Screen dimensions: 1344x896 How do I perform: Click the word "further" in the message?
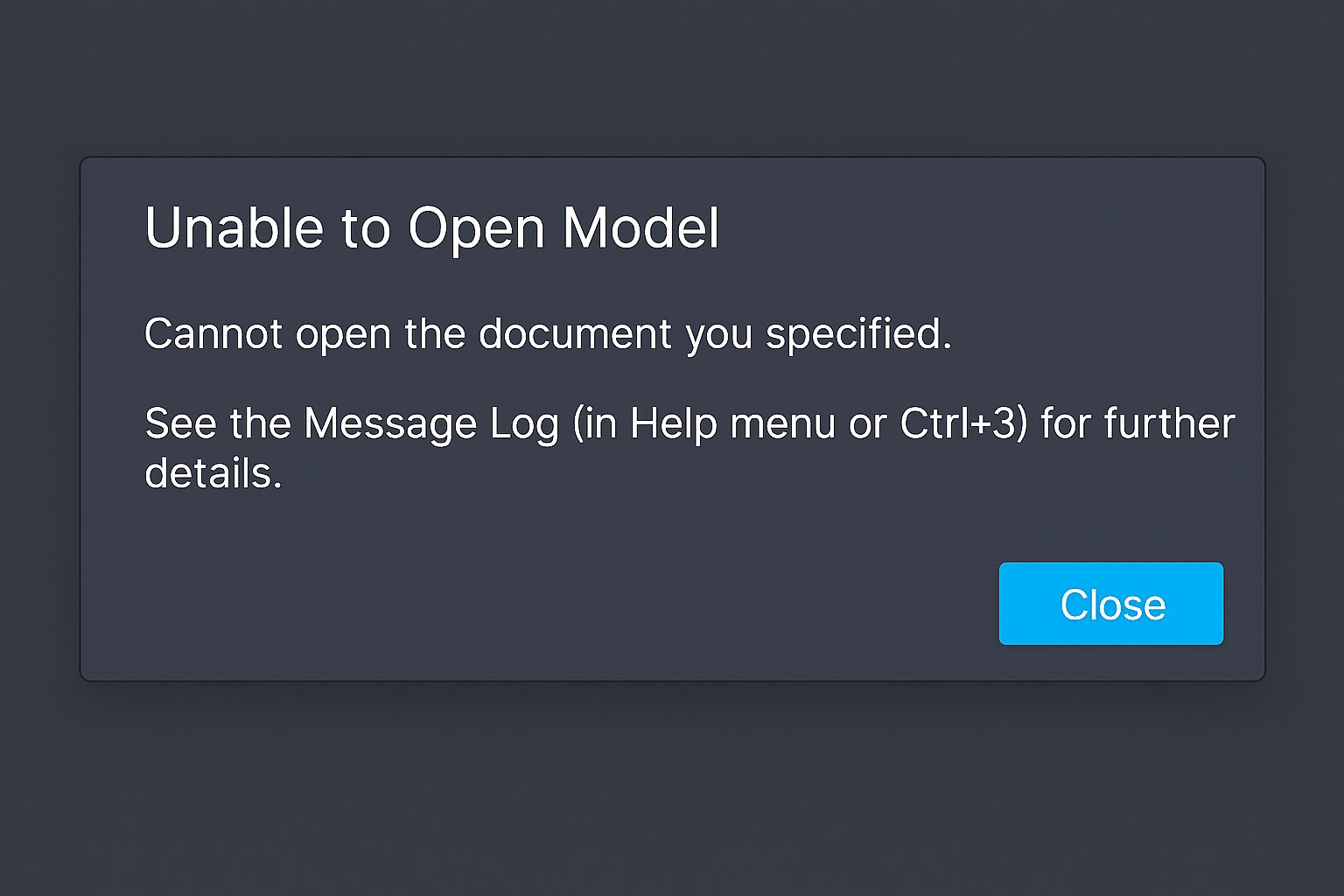click(1169, 424)
